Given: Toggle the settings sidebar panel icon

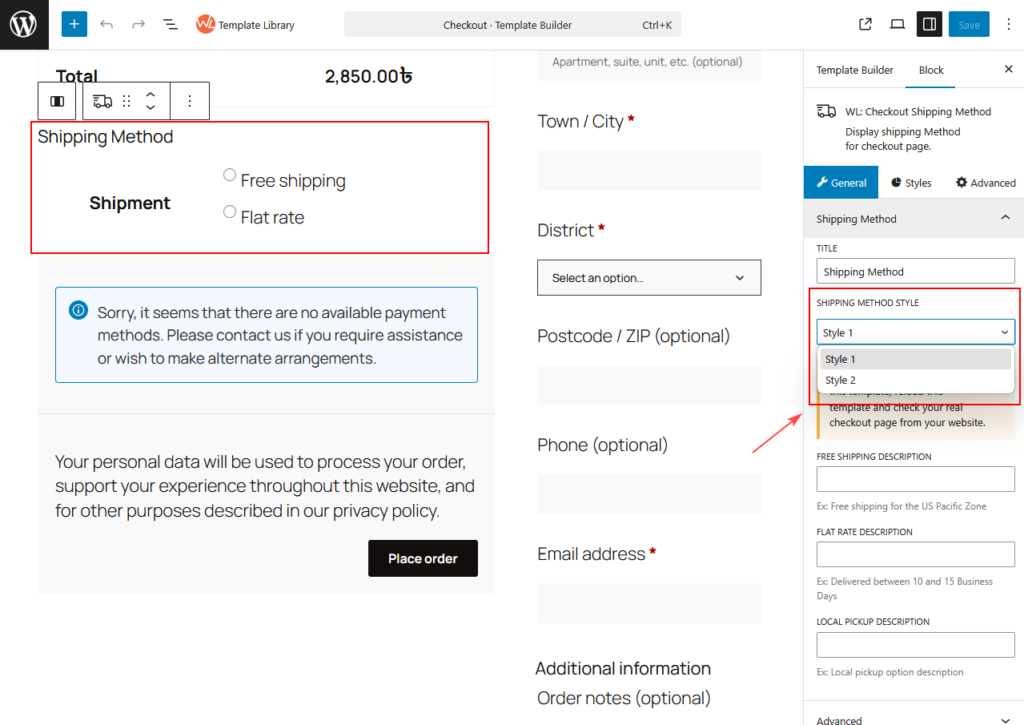Looking at the screenshot, I should 929,24.
